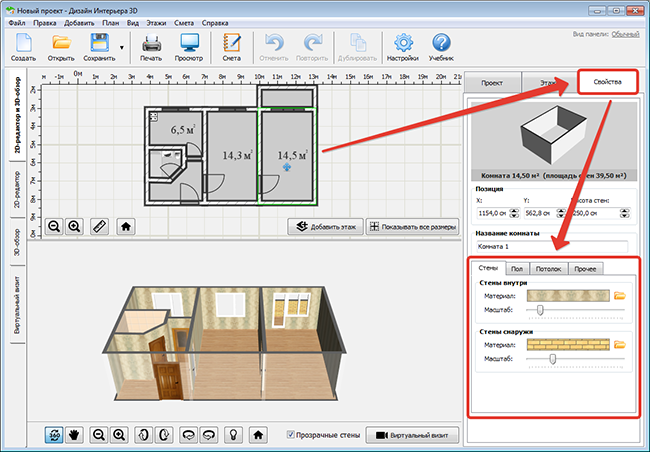Toggle lighting with the bulb icon
The height and width of the screenshot is (452, 650).
click(x=233, y=435)
